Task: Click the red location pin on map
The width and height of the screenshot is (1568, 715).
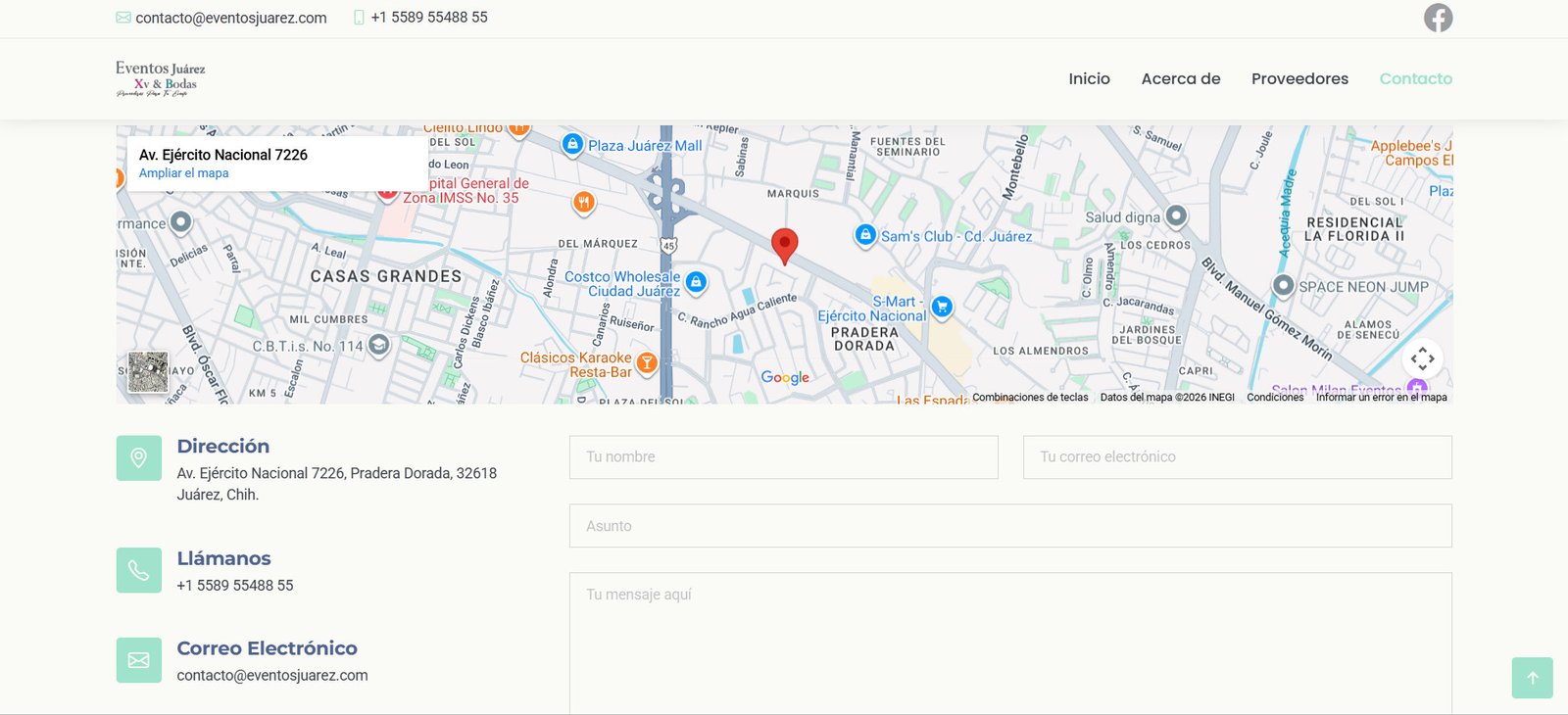Action: (784, 244)
